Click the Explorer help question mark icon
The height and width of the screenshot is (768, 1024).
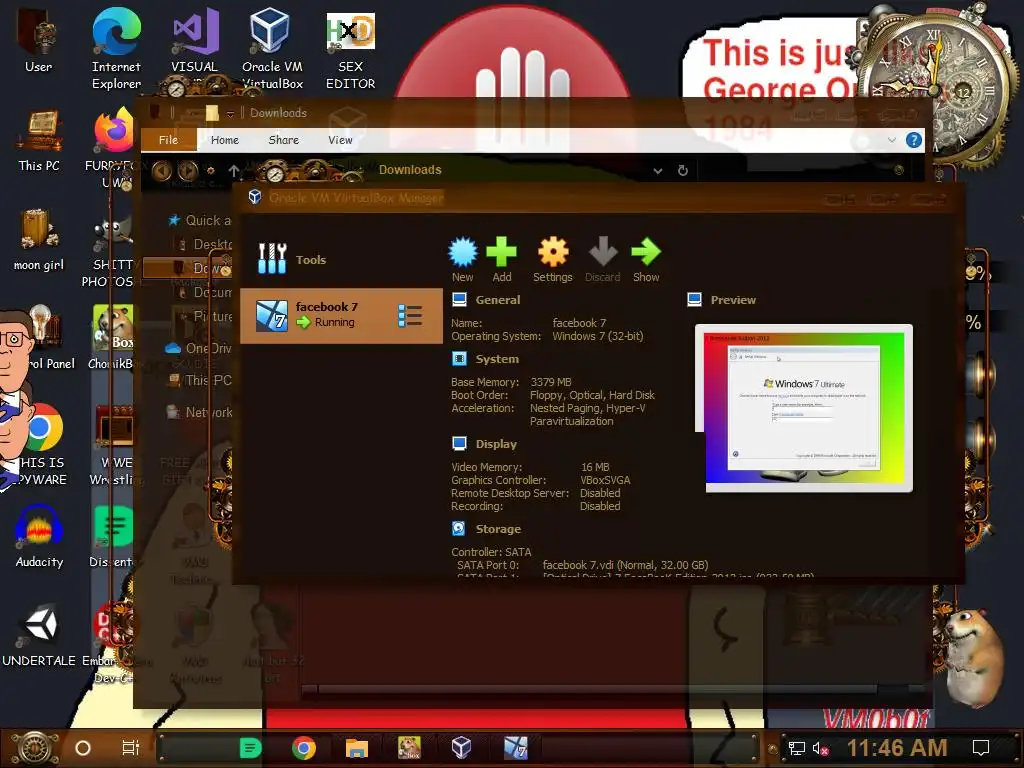point(914,140)
